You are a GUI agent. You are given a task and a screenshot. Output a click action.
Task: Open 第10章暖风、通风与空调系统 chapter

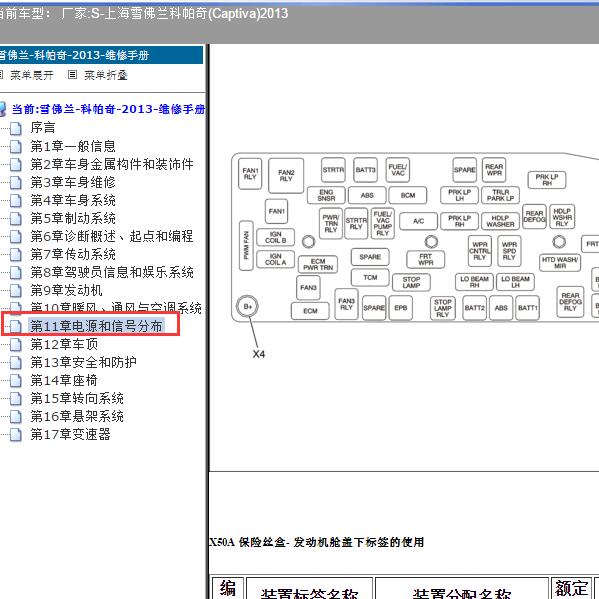(116, 307)
